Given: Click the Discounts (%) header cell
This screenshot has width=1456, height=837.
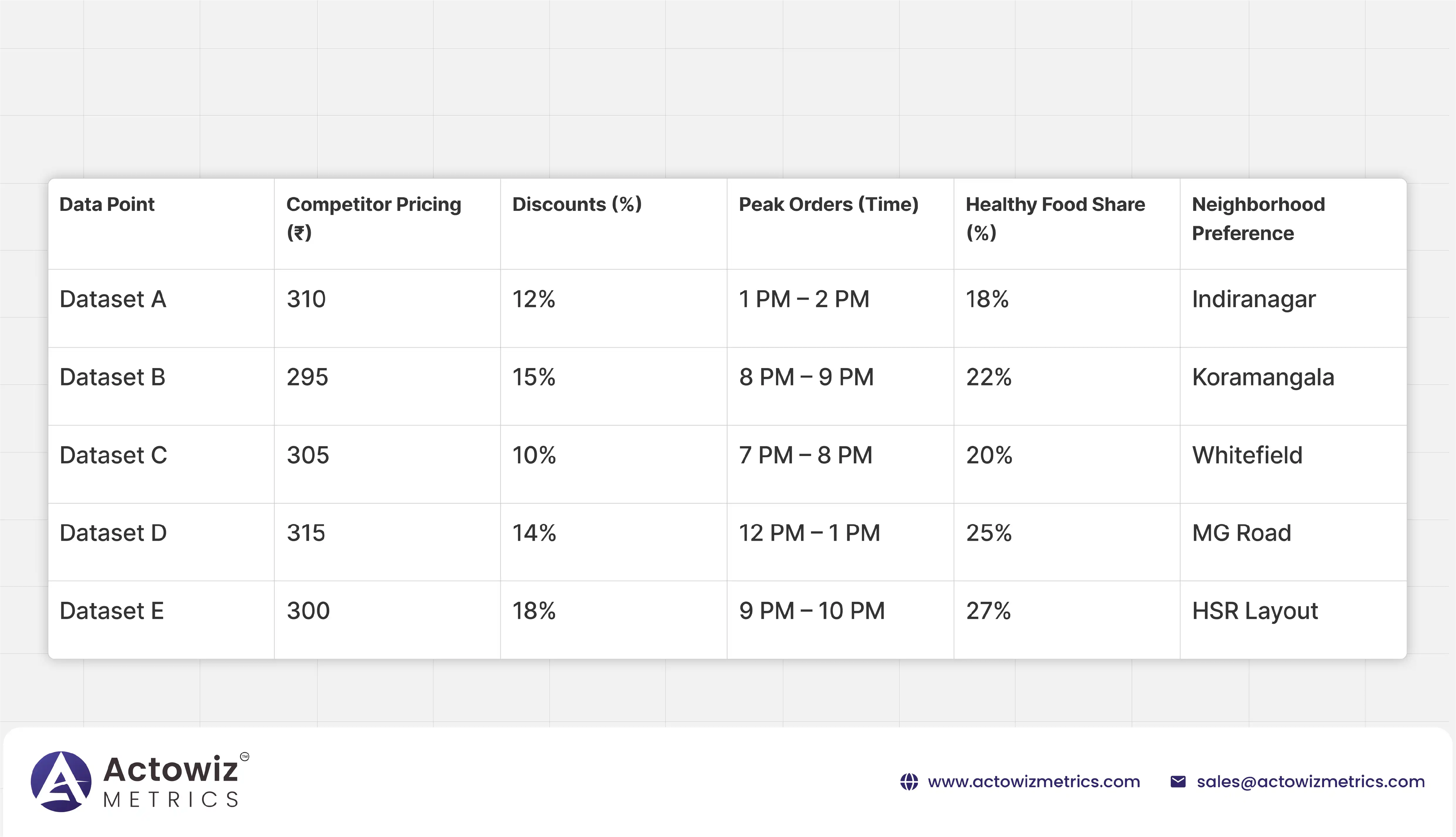Looking at the screenshot, I should [576, 205].
